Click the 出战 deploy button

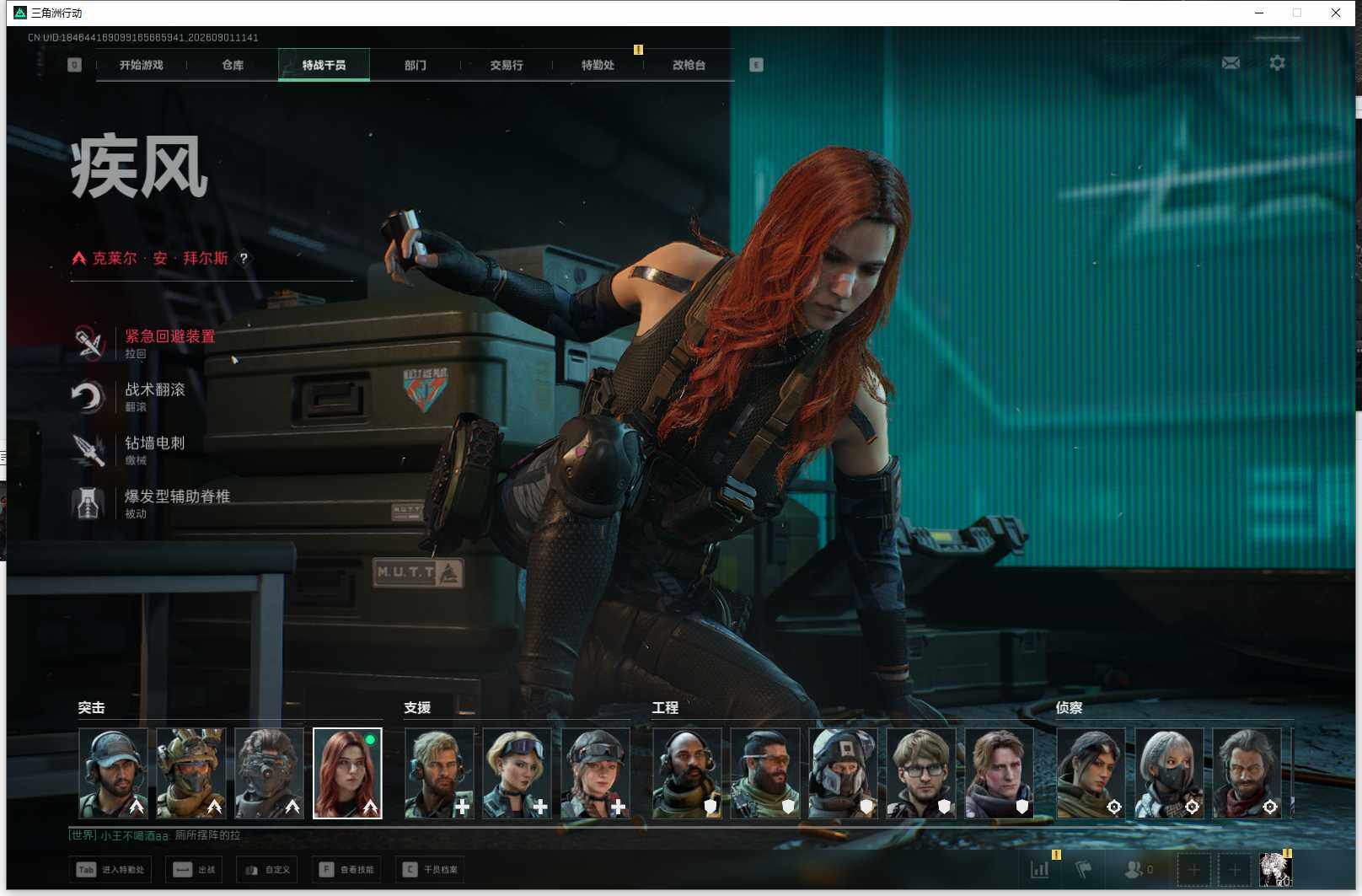point(193,870)
